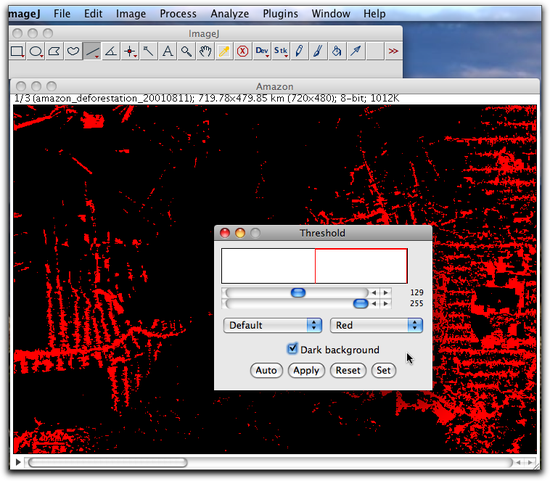Click the maximum threshold slider thumb

(361, 304)
